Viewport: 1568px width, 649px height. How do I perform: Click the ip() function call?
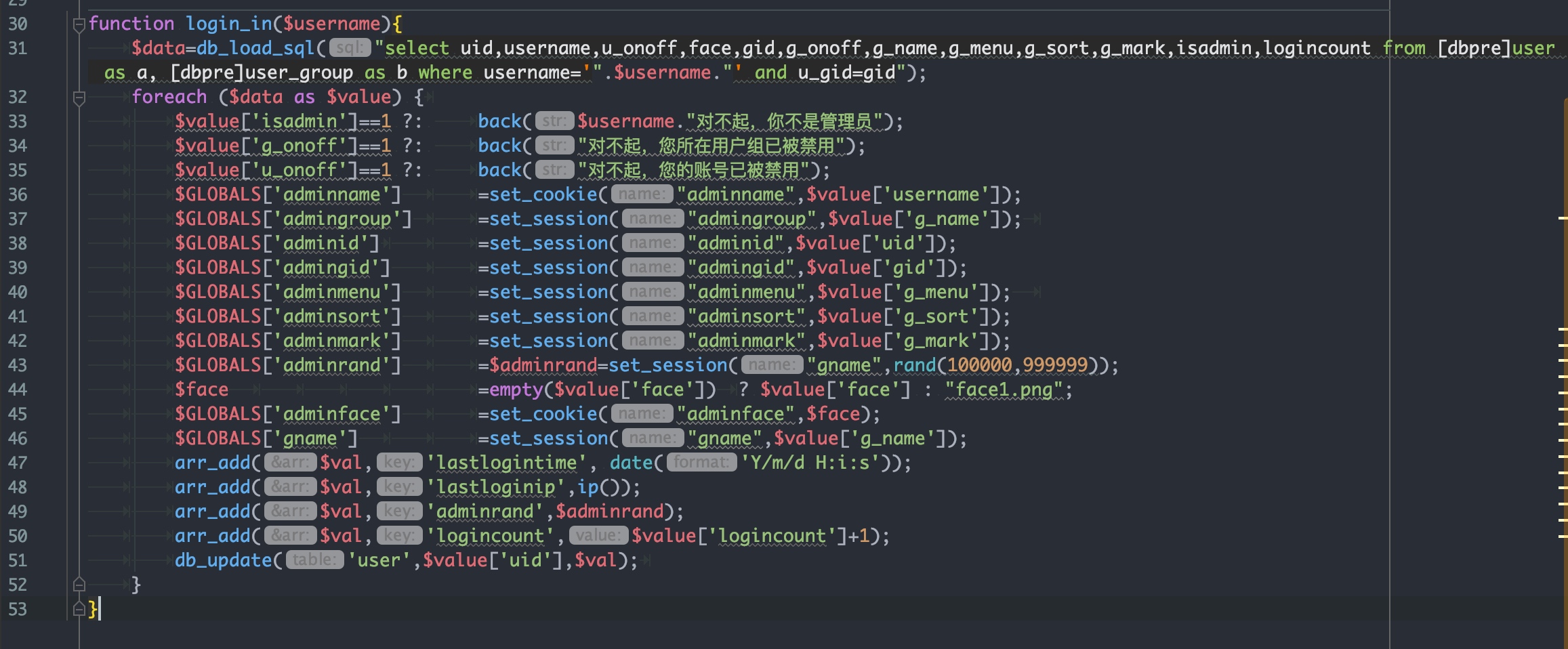[587, 487]
